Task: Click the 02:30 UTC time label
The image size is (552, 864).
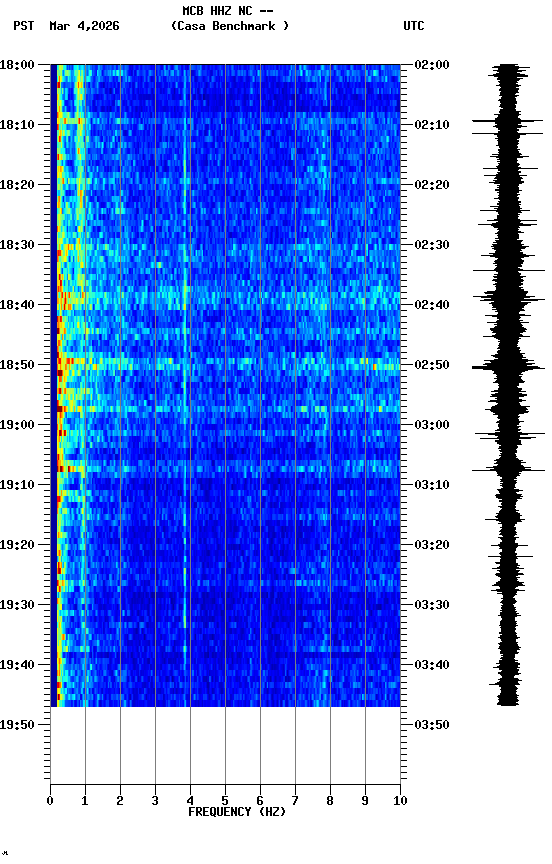Action: pos(432,245)
